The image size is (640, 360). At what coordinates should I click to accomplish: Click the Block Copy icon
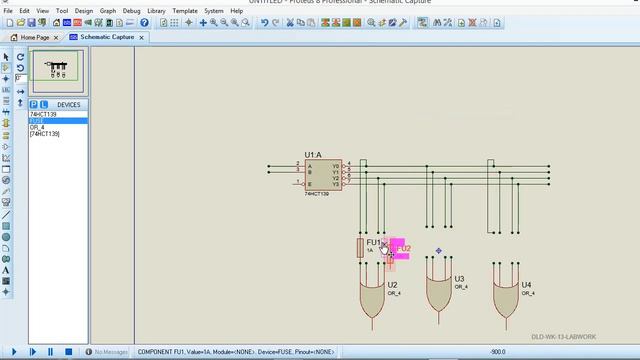(x=325, y=23)
